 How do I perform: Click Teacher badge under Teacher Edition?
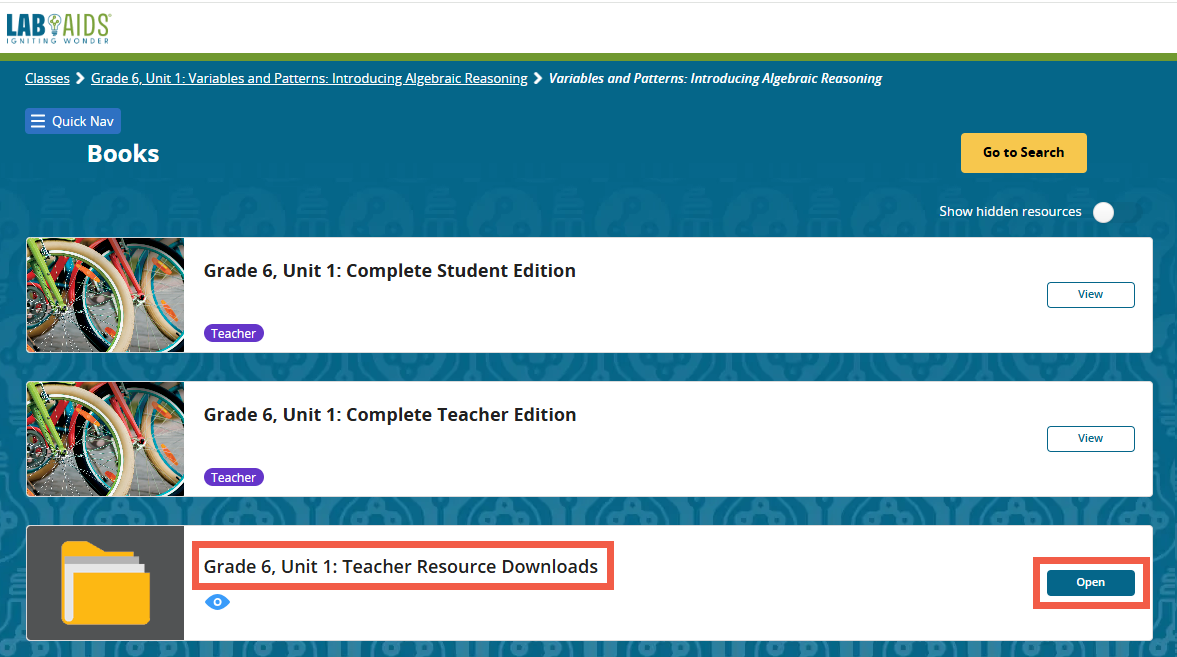coord(234,477)
